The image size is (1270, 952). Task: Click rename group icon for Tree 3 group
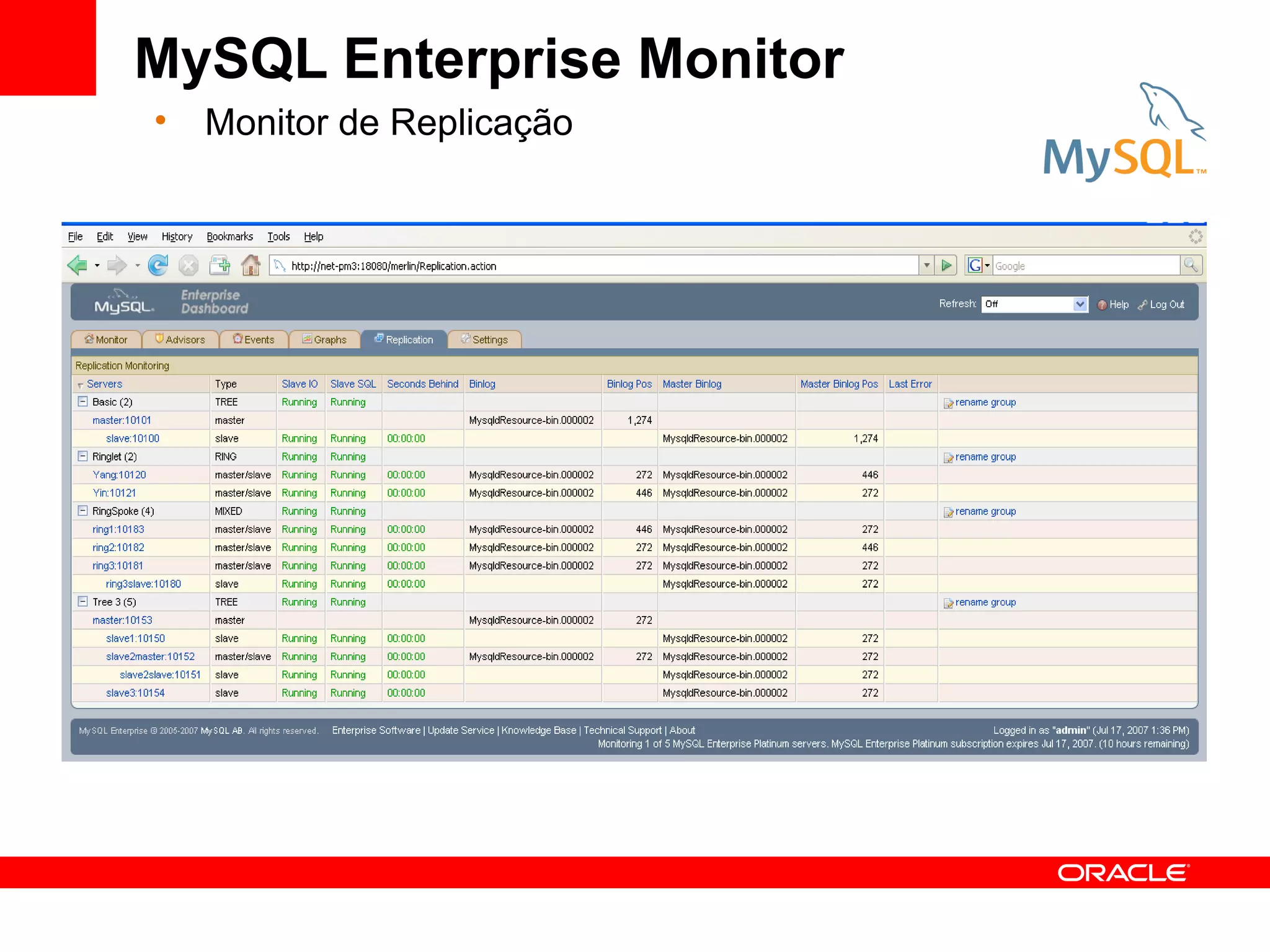coord(948,603)
